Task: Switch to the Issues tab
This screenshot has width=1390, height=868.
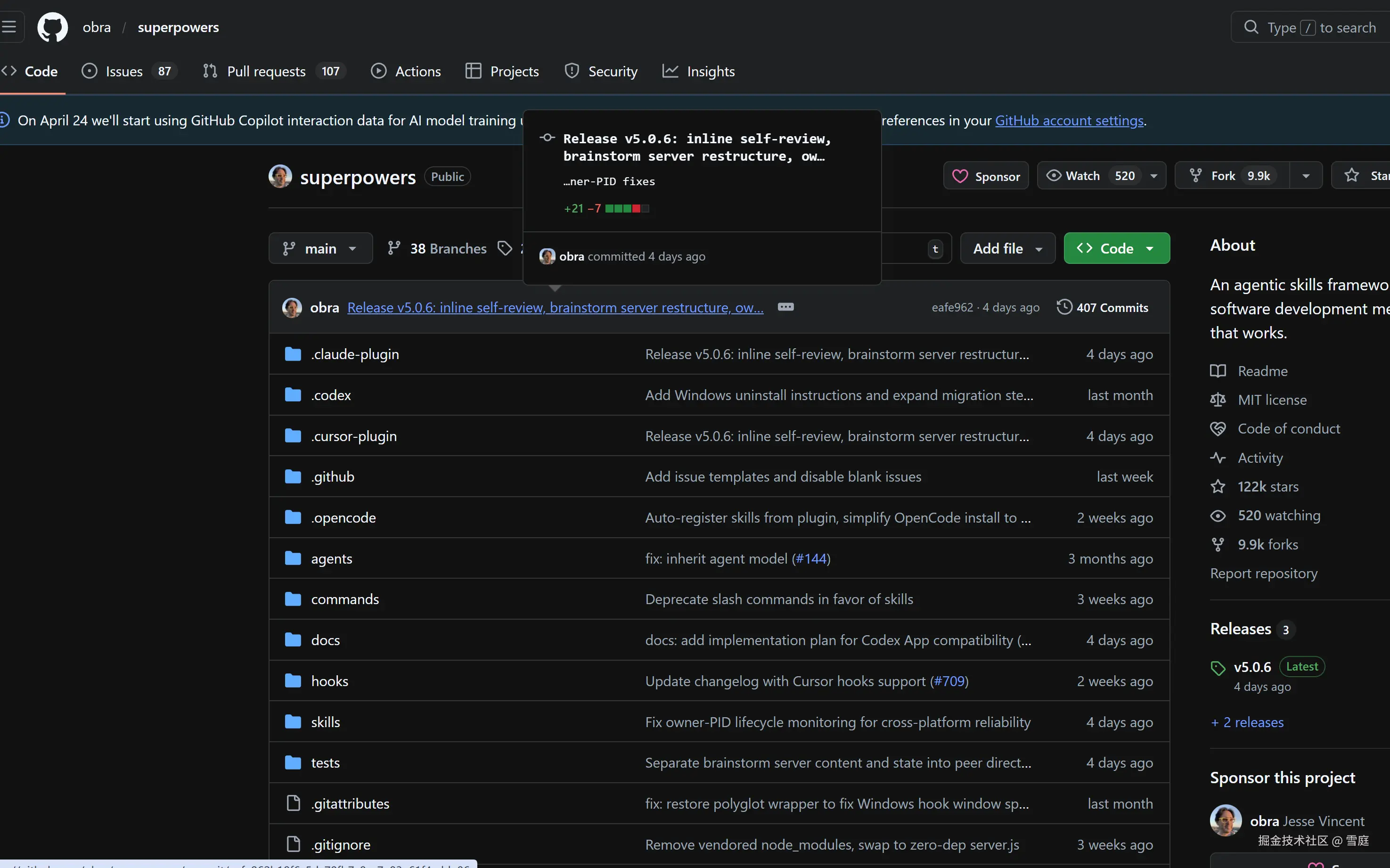Action: (x=124, y=71)
